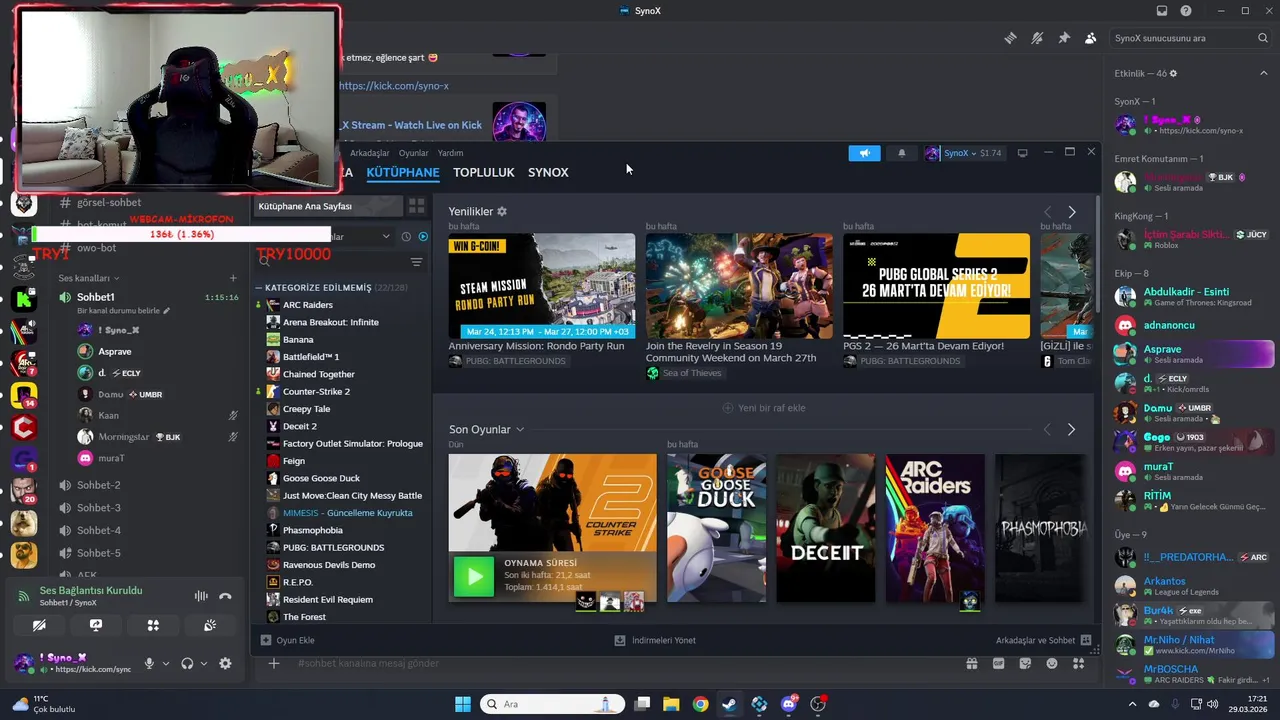Show next Yenilikler items arrow

click(x=1072, y=212)
